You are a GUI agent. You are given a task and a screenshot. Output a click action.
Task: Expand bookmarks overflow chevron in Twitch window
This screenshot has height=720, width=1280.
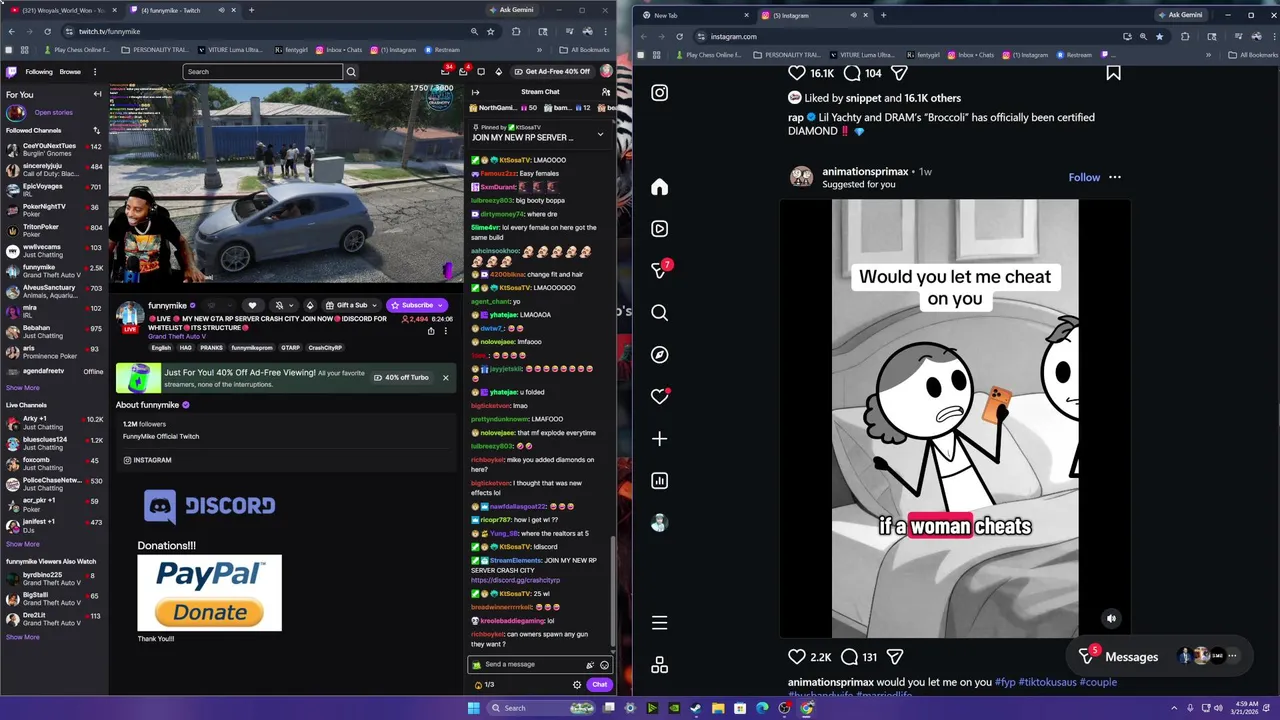[x=539, y=50]
